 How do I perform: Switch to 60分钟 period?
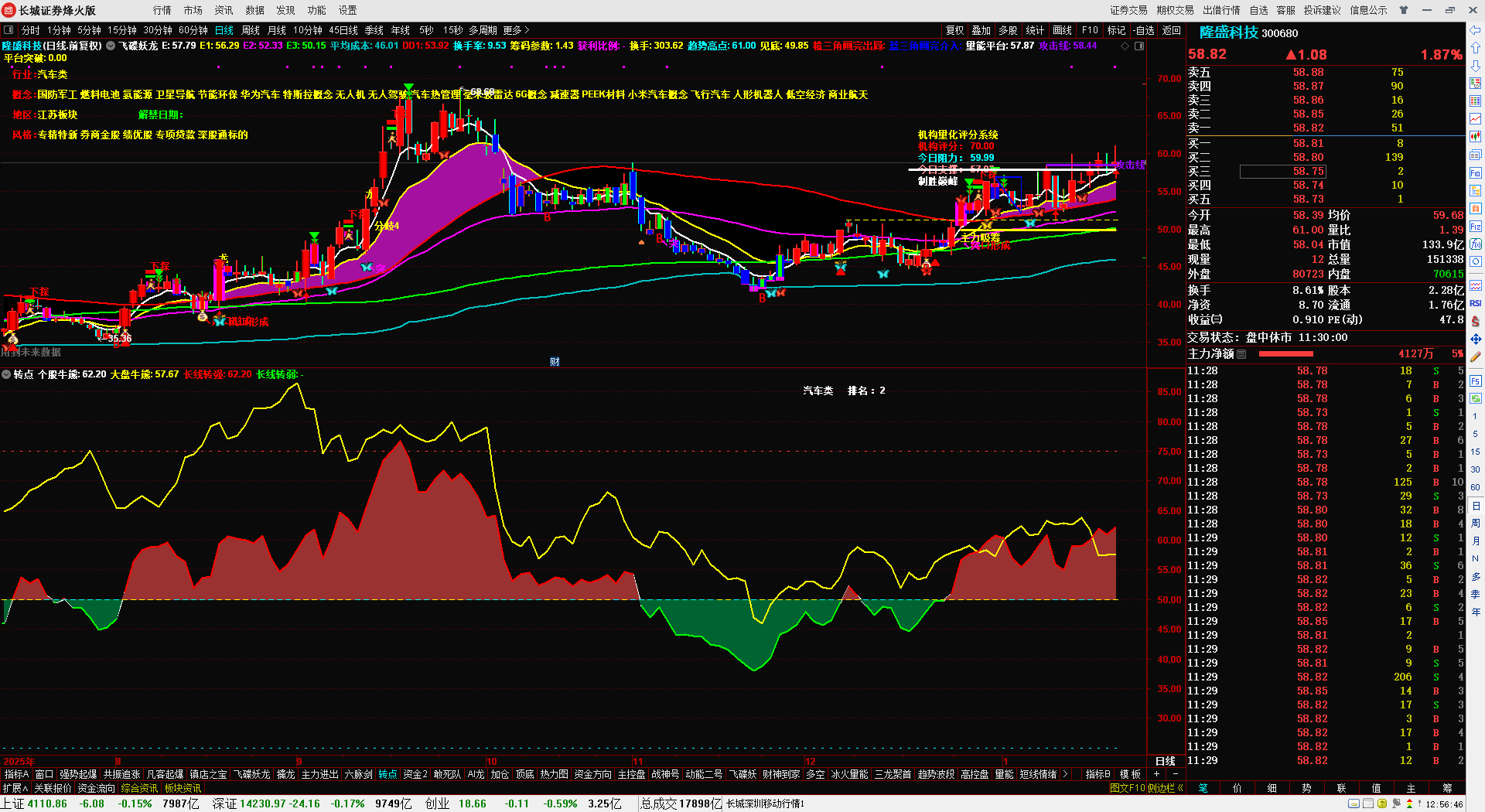pos(193,30)
